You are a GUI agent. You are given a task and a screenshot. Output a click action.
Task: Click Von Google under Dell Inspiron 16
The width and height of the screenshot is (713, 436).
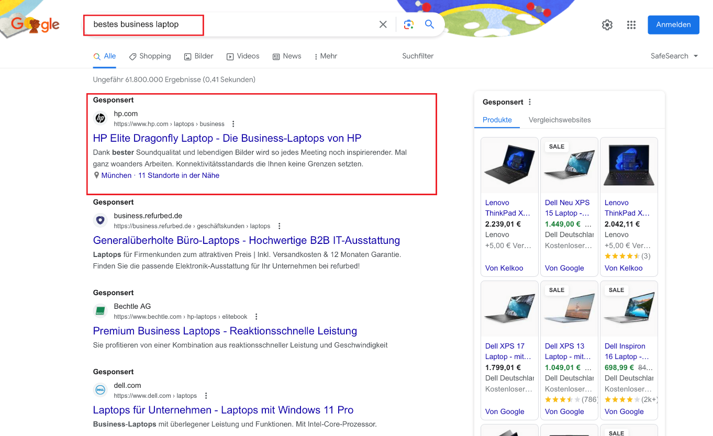[624, 411]
